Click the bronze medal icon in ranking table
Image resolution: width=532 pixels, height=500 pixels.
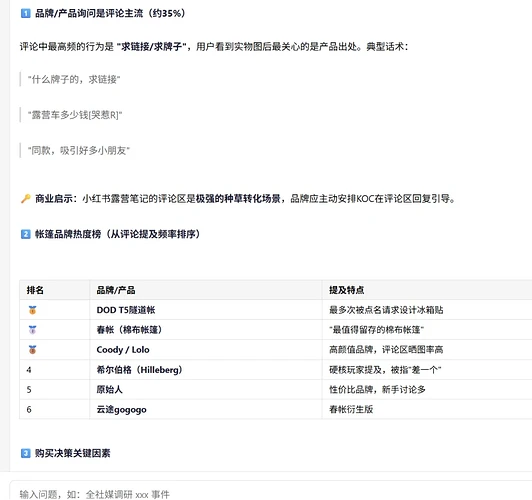tap(32, 349)
